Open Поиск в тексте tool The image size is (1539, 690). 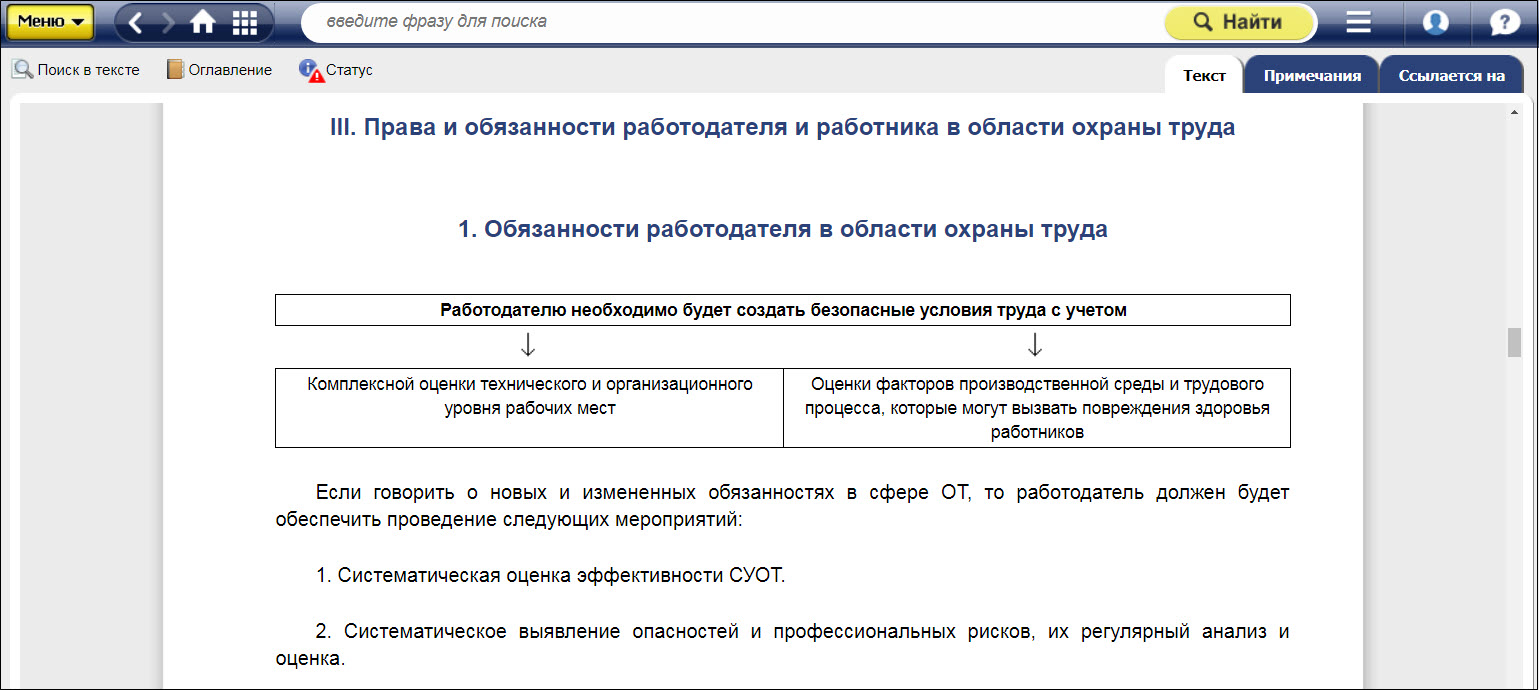click(x=76, y=70)
